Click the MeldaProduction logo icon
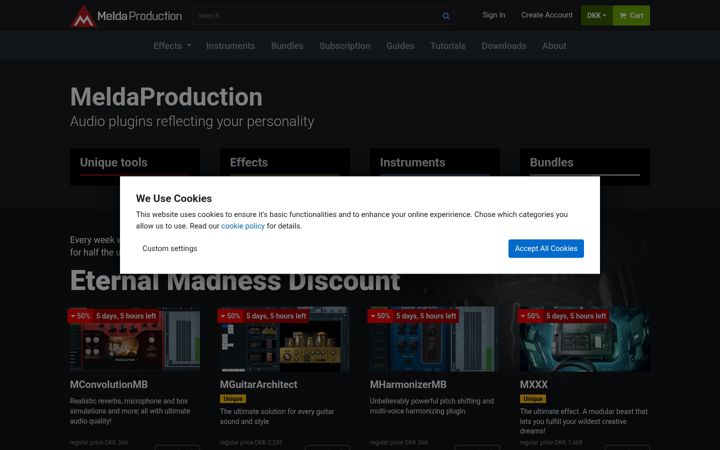Viewport: 720px width, 450px height. click(83, 17)
